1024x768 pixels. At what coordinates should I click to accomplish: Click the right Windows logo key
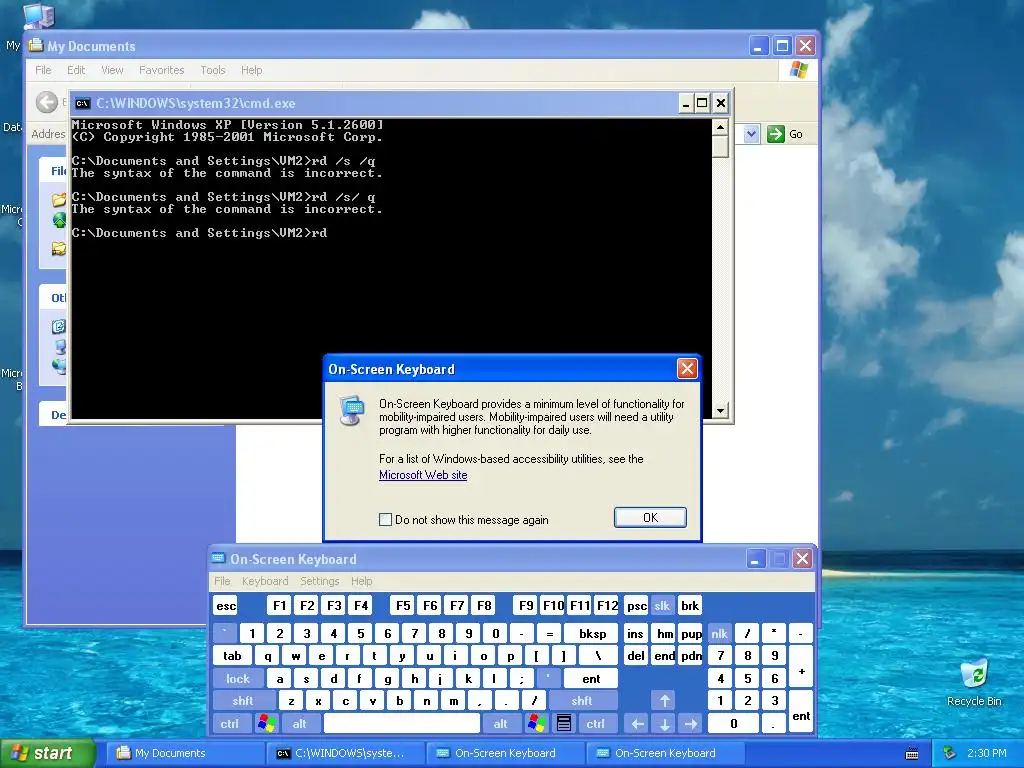(x=537, y=723)
